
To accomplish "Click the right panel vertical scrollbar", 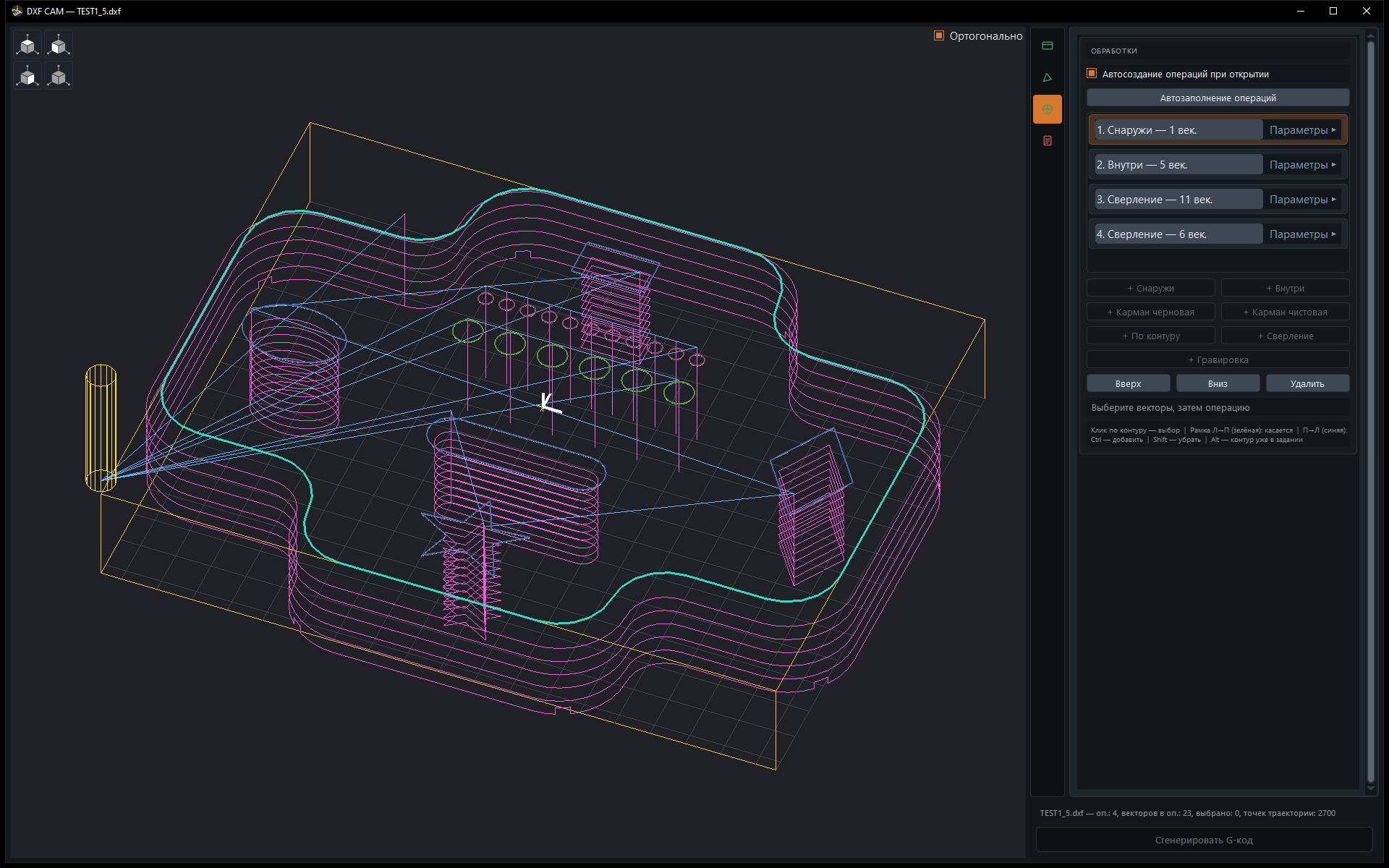I will click(x=1370, y=412).
